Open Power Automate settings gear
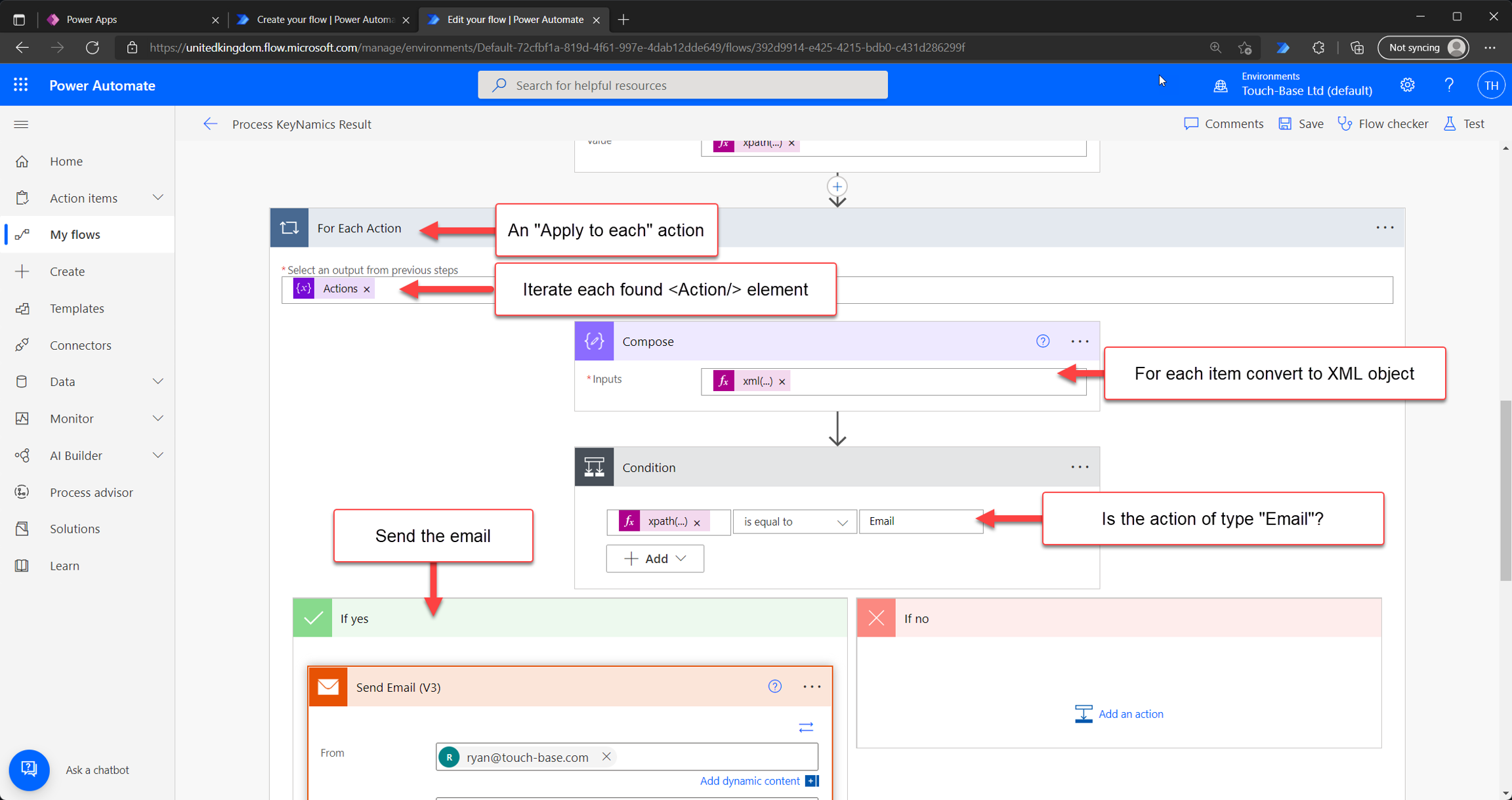The image size is (1512, 800). coord(1407,85)
